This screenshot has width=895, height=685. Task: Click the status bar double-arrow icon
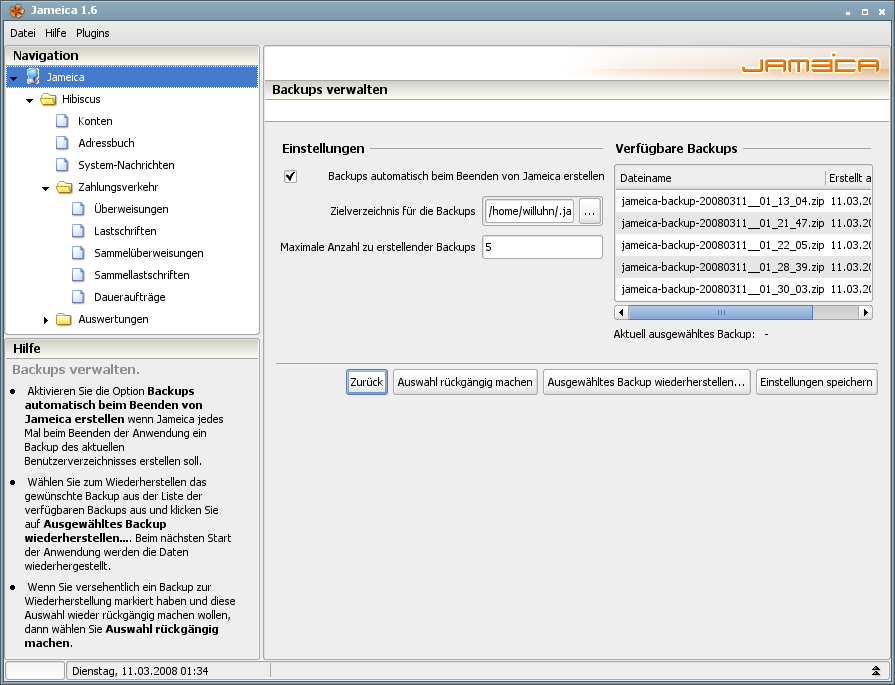876,671
